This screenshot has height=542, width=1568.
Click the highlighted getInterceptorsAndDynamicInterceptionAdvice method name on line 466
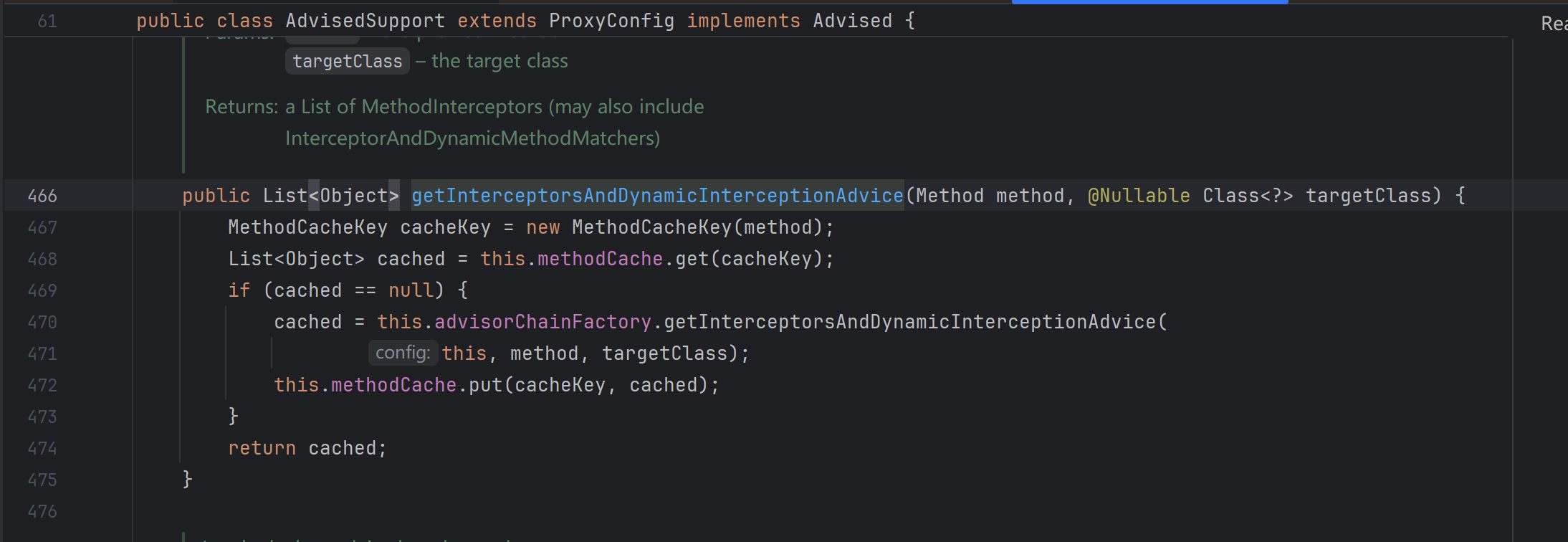[657, 196]
